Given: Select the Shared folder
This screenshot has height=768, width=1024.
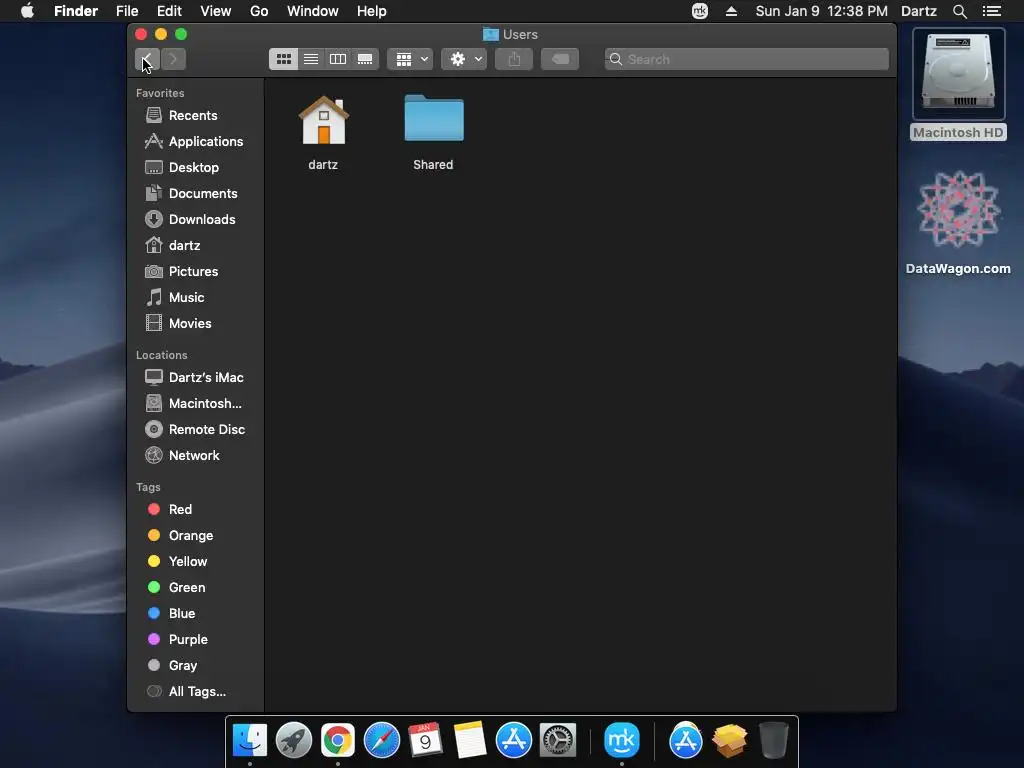Looking at the screenshot, I should (x=434, y=119).
